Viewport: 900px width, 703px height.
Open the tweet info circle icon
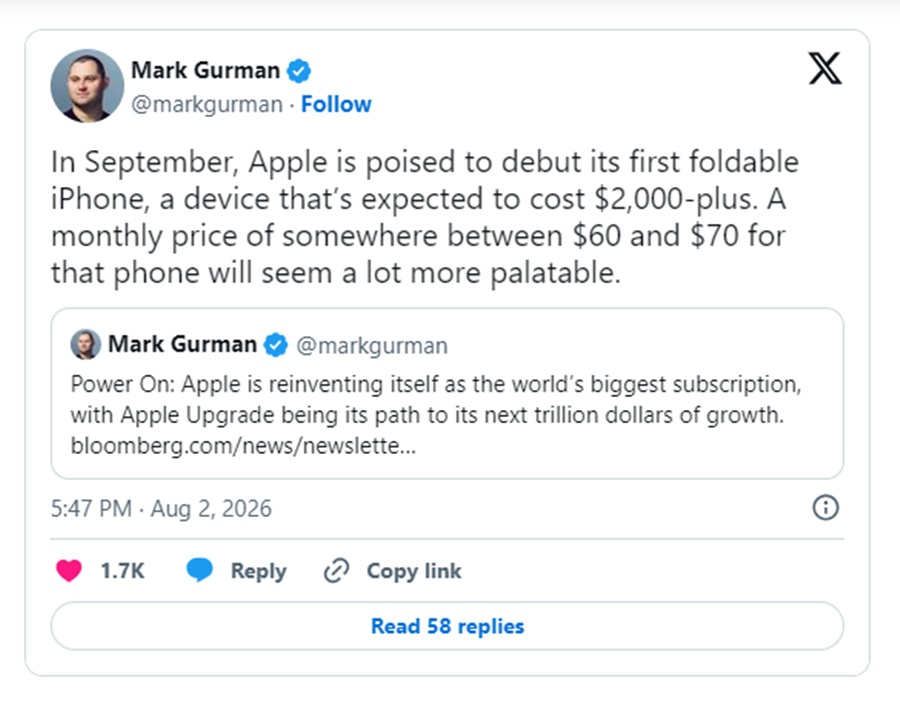click(825, 508)
